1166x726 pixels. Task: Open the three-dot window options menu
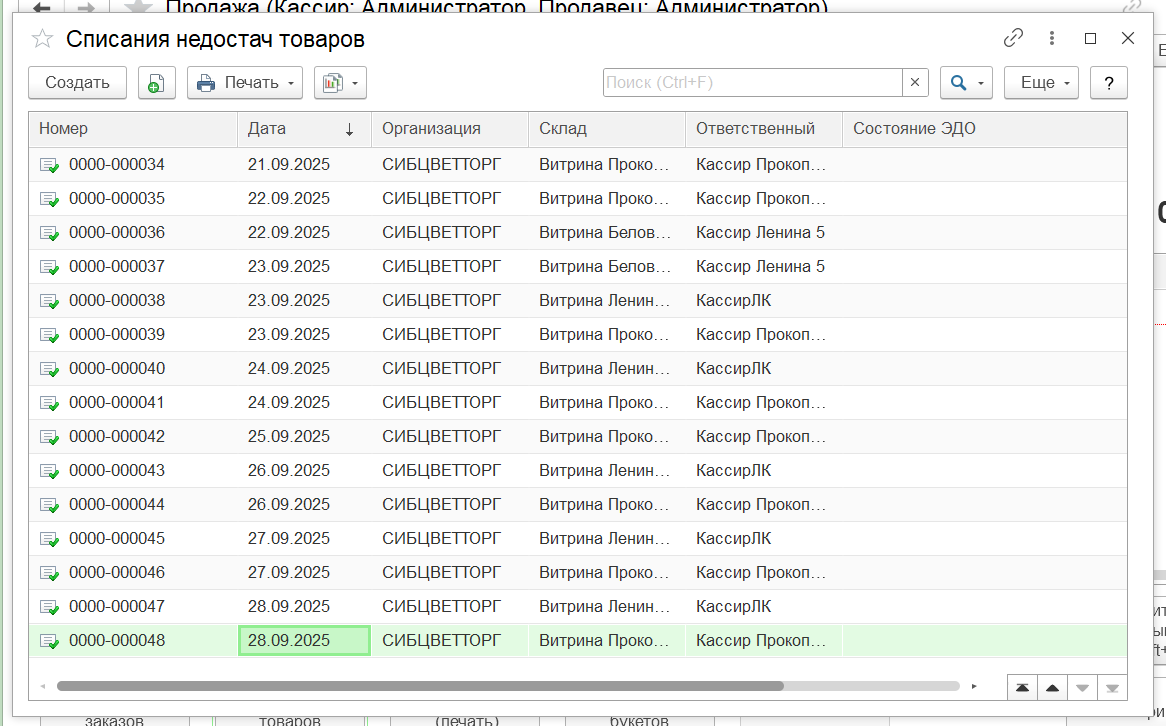pos(1052,38)
